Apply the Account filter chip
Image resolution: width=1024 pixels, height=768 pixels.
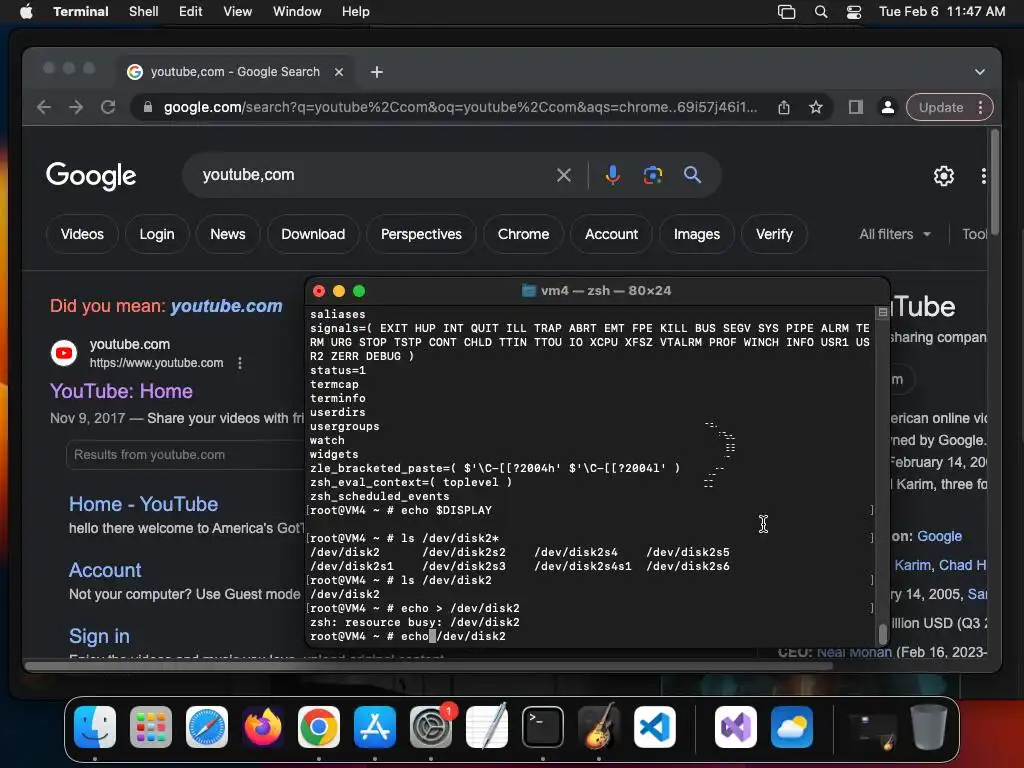(611, 234)
